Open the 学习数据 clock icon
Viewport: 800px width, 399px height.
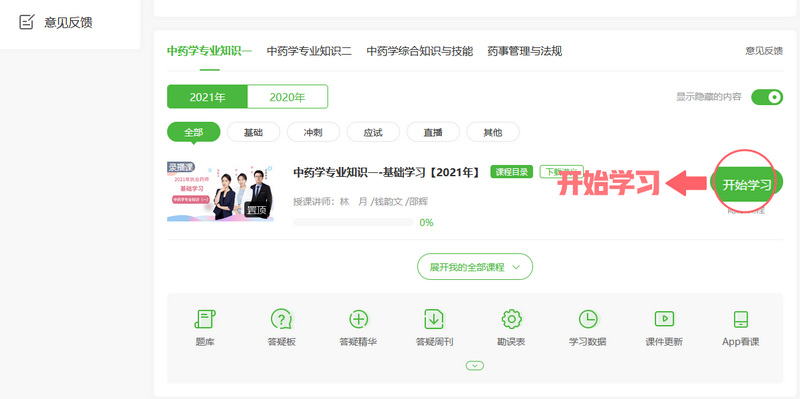click(588, 319)
